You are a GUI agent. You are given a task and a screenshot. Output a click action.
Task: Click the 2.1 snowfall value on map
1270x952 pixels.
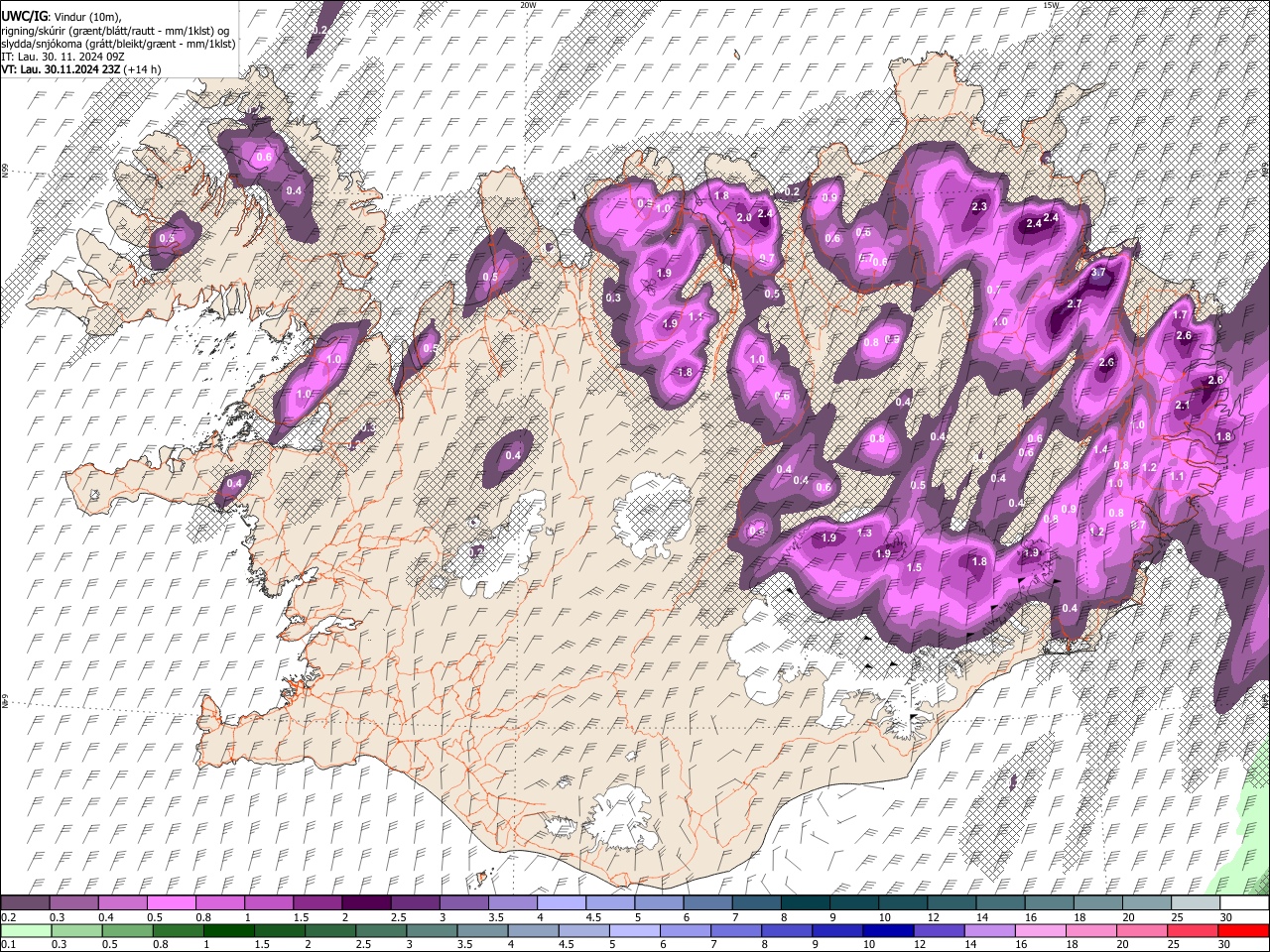(x=1183, y=406)
